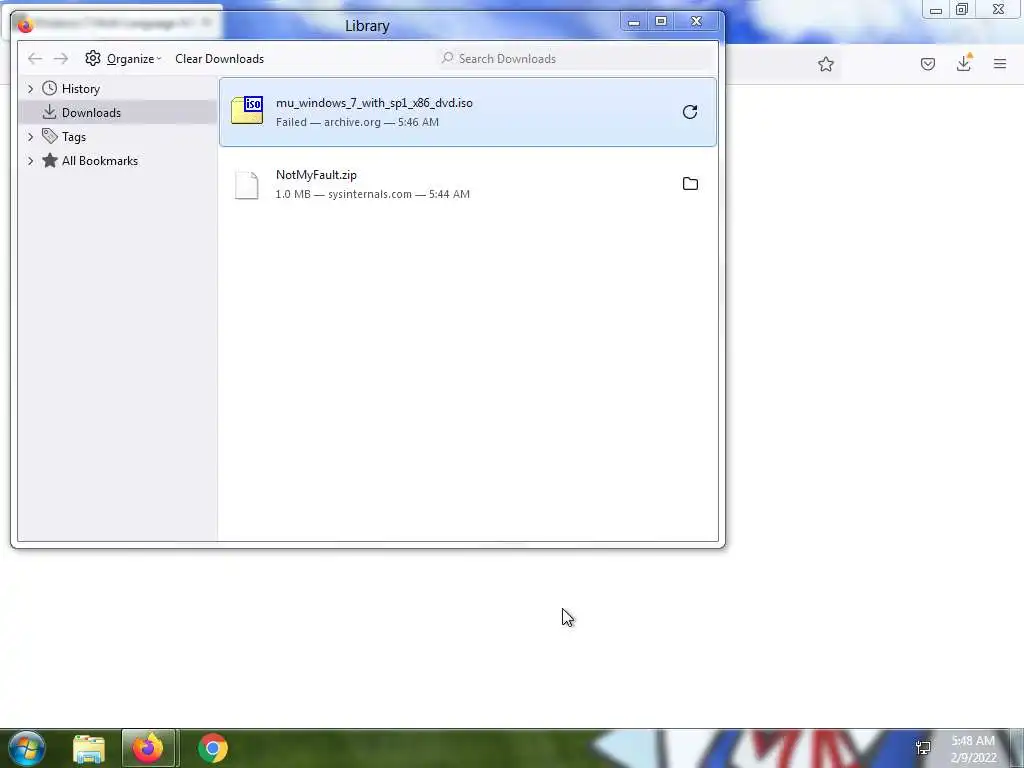This screenshot has height=768, width=1024.
Task: Click the back arrow in Library toolbar
Action: tap(35, 59)
